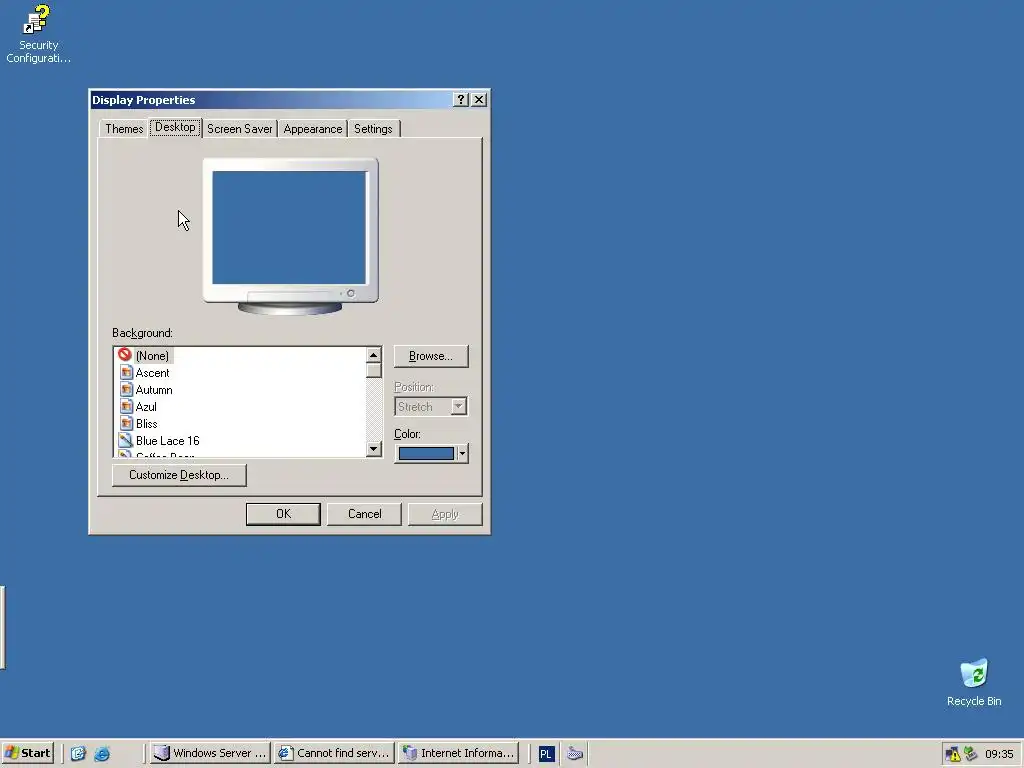The height and width of the screenshot is (768, 1024).
Task: Click the red no-symbol icon for (None)
Action: pyautogui.click(x=125, y=355)
